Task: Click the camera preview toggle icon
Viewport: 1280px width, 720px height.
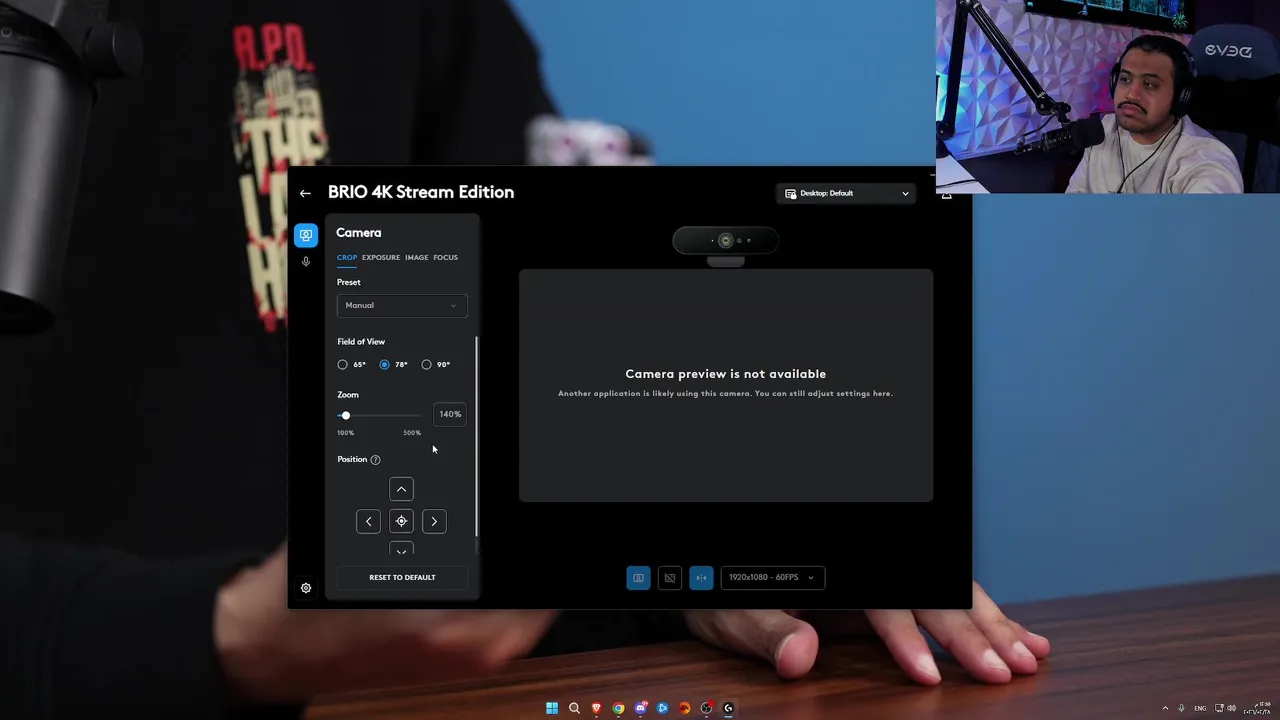Action: coord(638,577)
